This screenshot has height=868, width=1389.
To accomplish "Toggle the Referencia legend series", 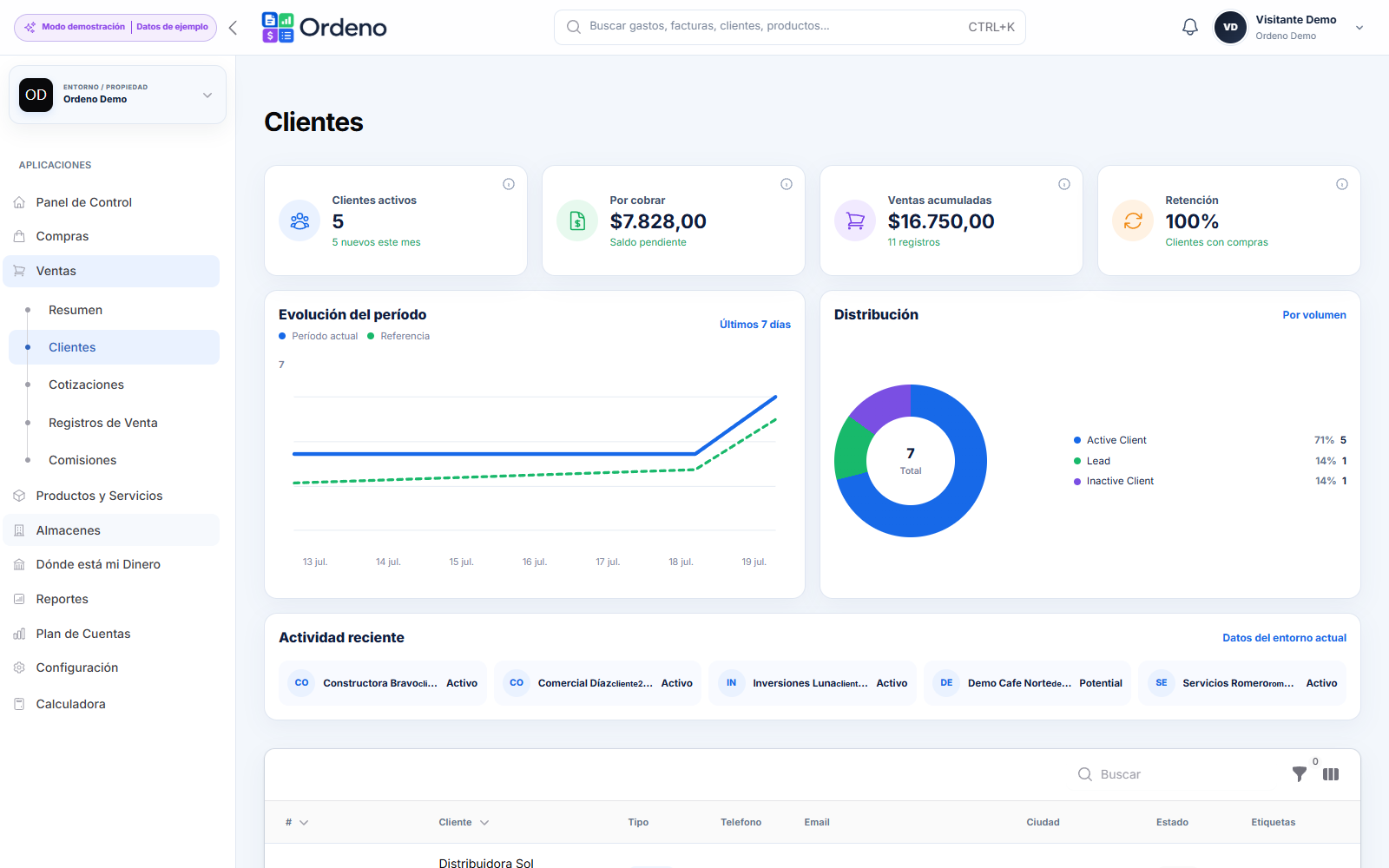I will (x=398, y=336).
